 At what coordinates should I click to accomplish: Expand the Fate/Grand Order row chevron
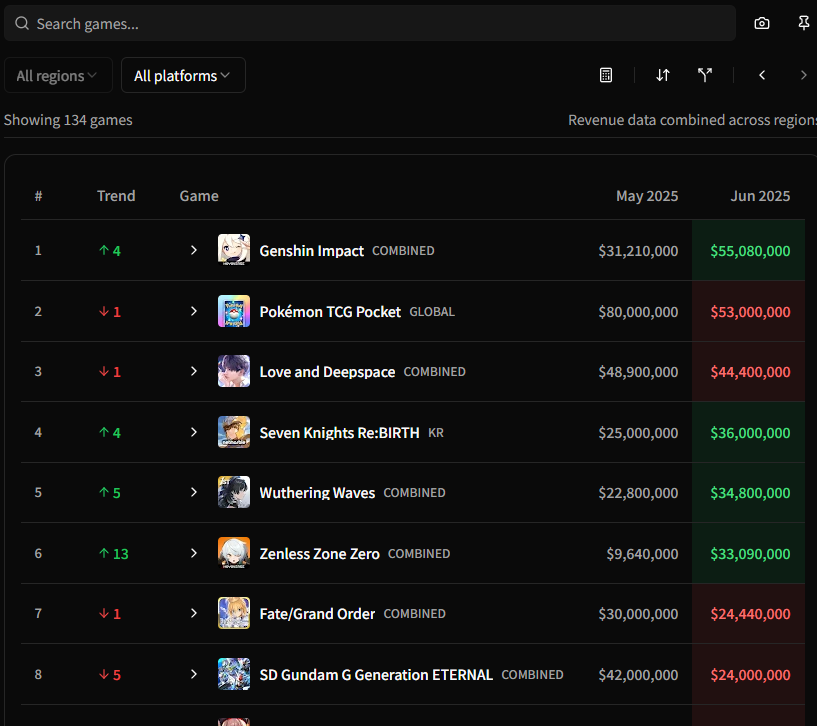(194, 613)
